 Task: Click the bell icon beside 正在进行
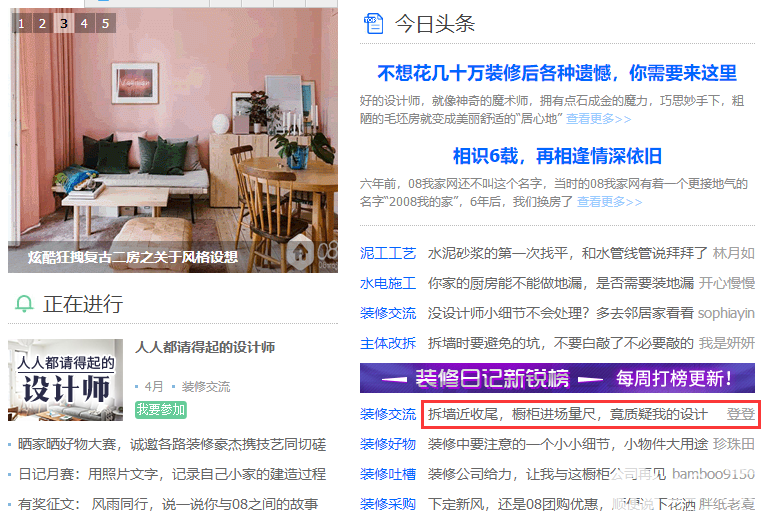coord(24,304)
